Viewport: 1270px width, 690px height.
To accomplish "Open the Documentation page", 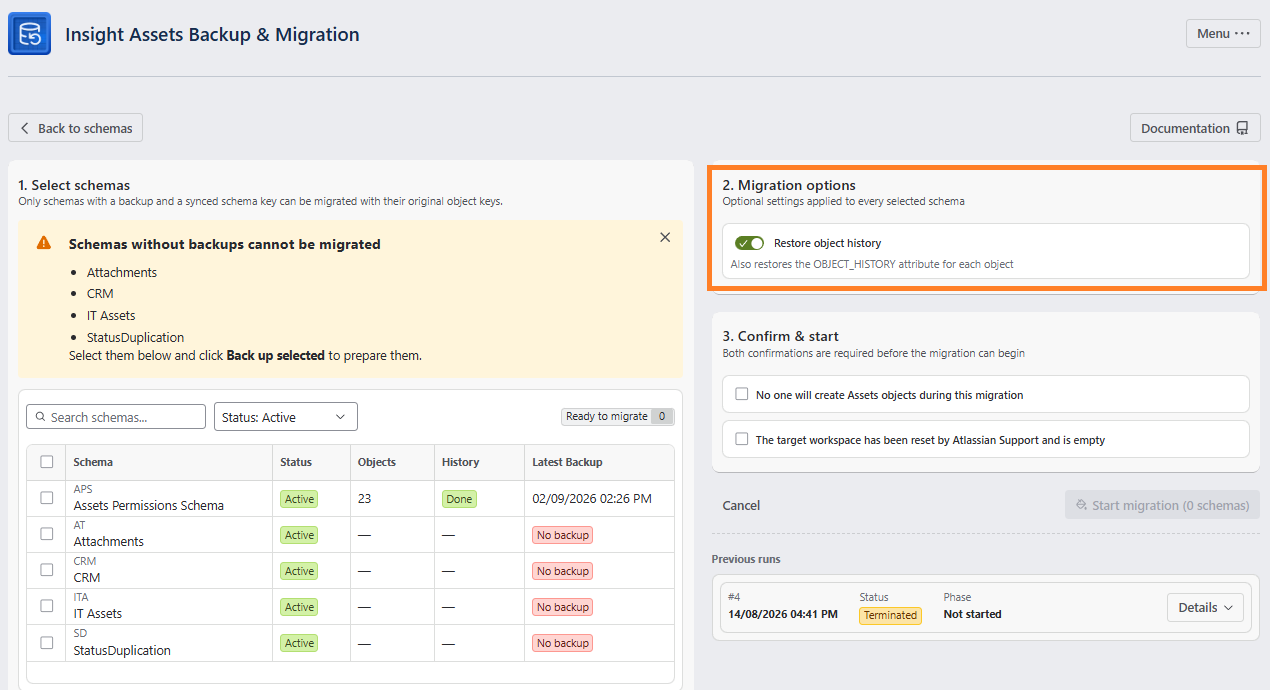I will tap(1195, 128).
